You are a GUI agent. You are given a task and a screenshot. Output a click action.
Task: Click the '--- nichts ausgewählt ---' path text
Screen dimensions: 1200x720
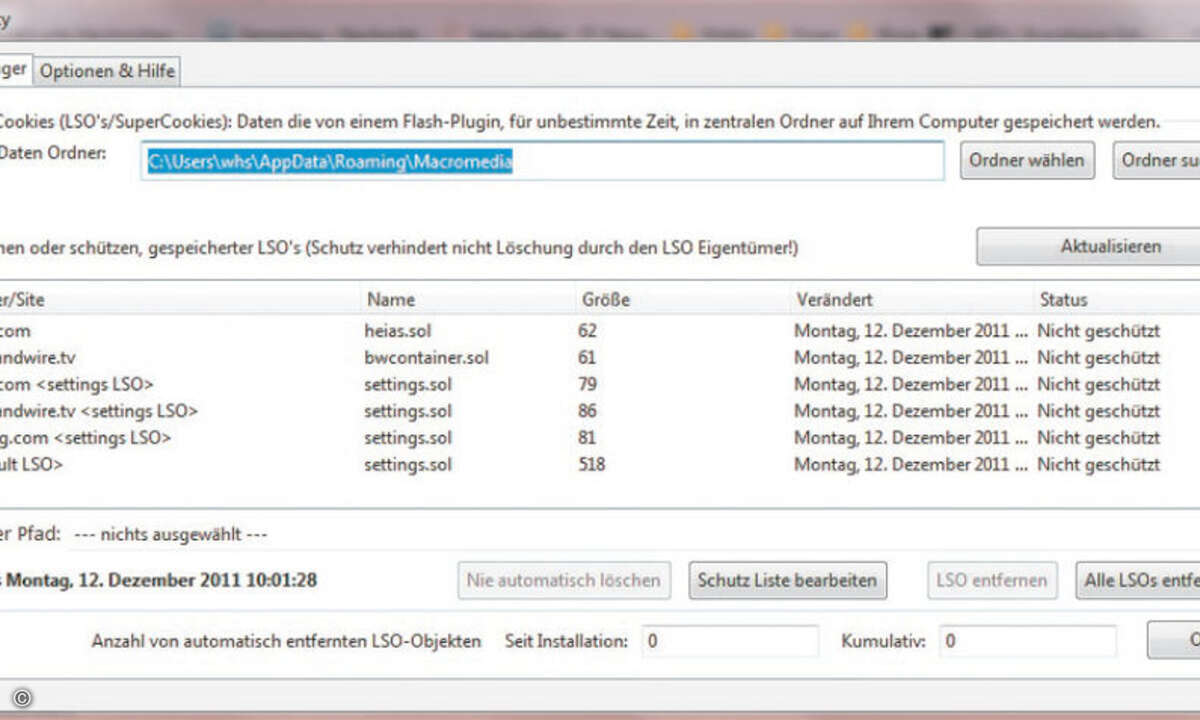[x=171, y=535]
